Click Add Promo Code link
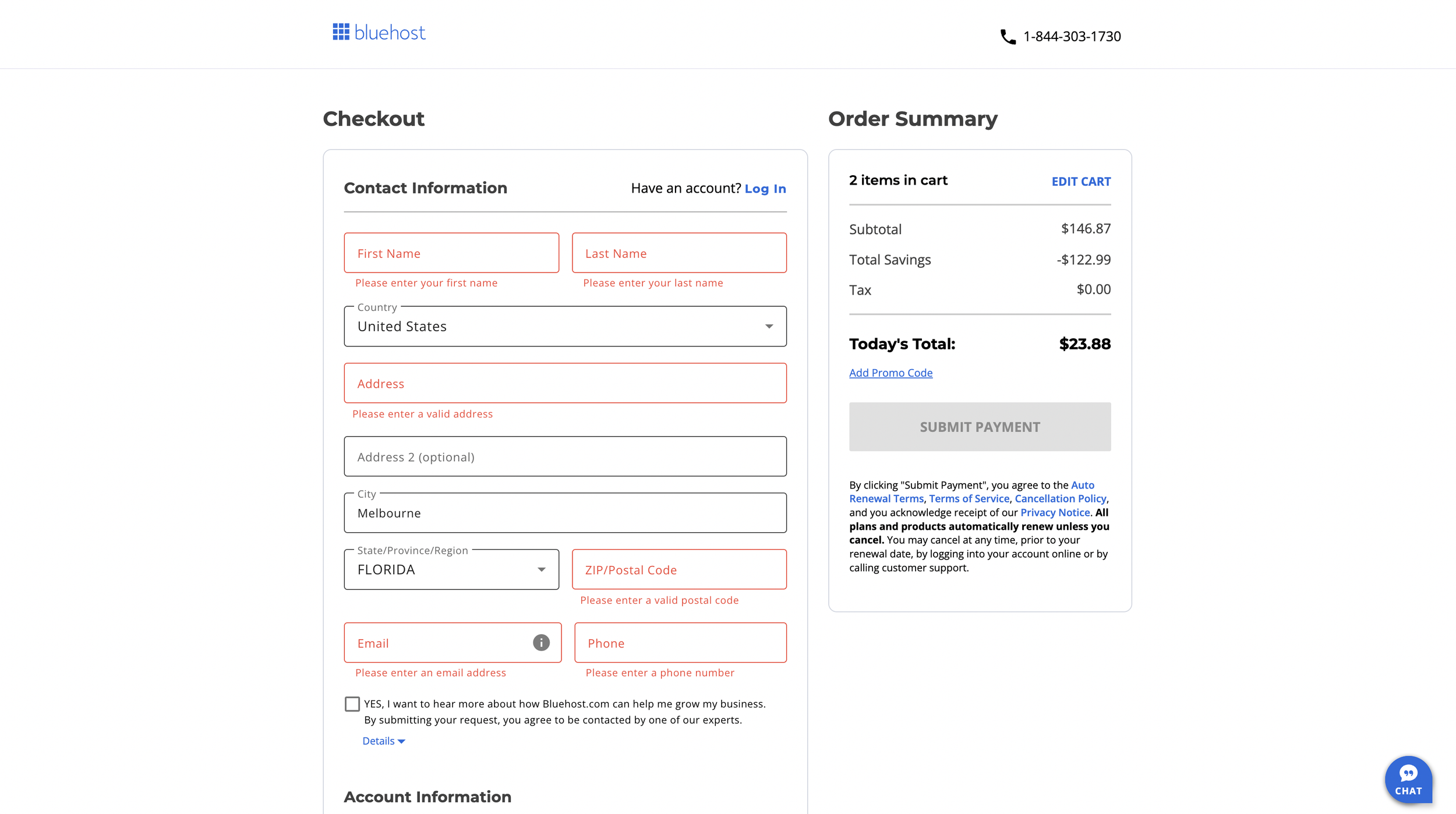Screen dimensions: 1456x814 point(890,373)
